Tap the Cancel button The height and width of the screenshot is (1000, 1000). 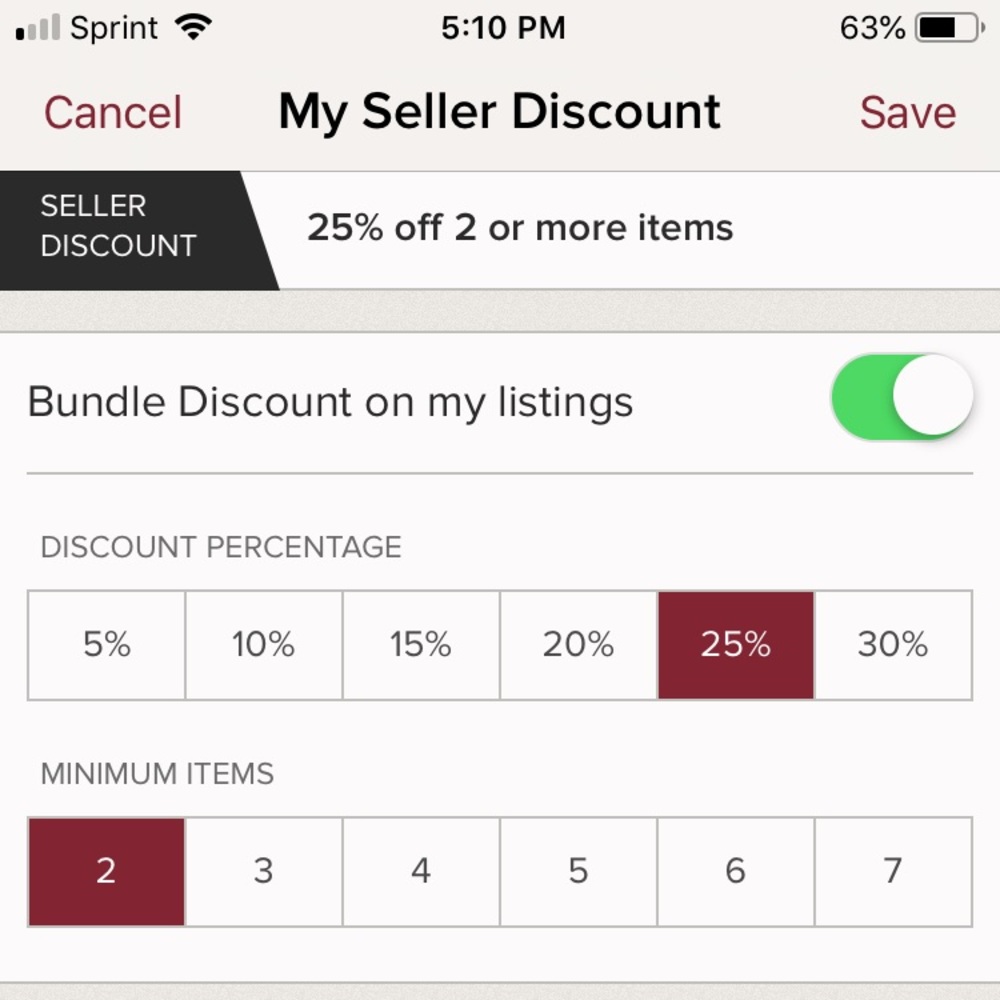click(x=113, y=112)
